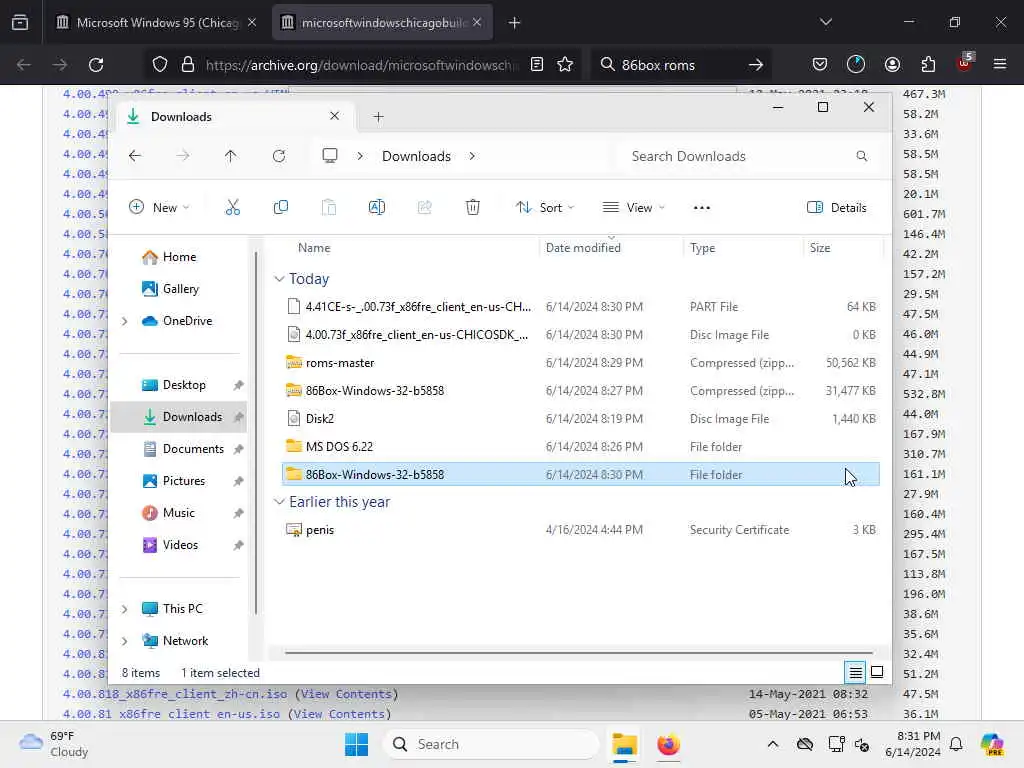Select the 4.41CE PART file

coord(581,306)
